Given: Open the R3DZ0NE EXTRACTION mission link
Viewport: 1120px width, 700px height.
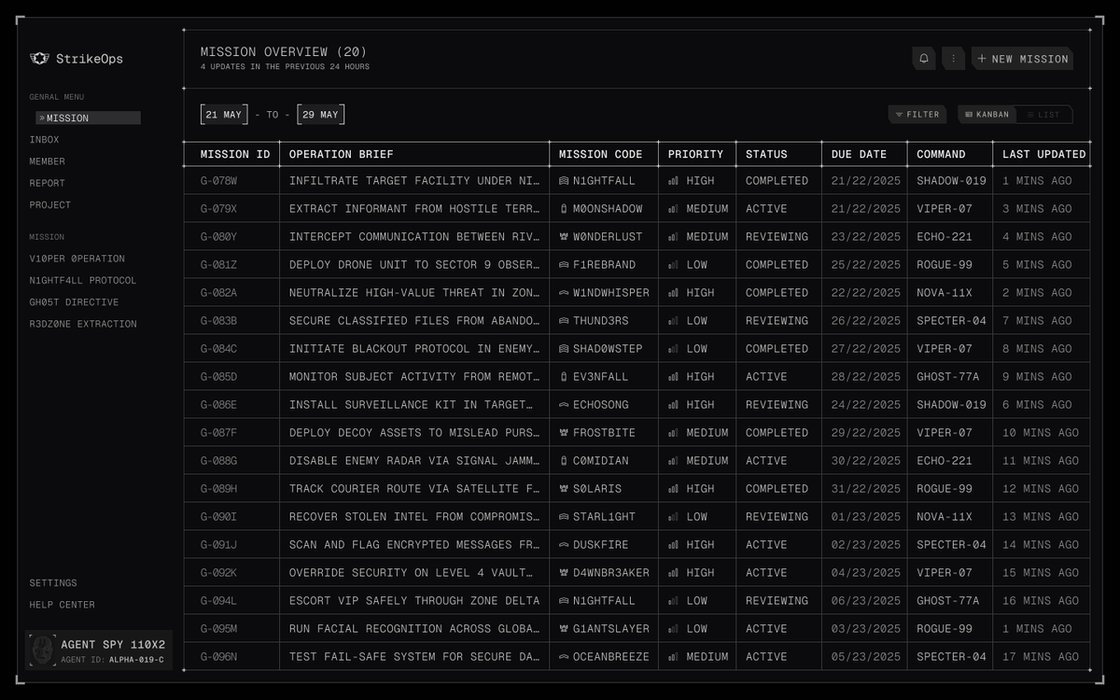Looking at the screenshot, I should pos(83,324).
